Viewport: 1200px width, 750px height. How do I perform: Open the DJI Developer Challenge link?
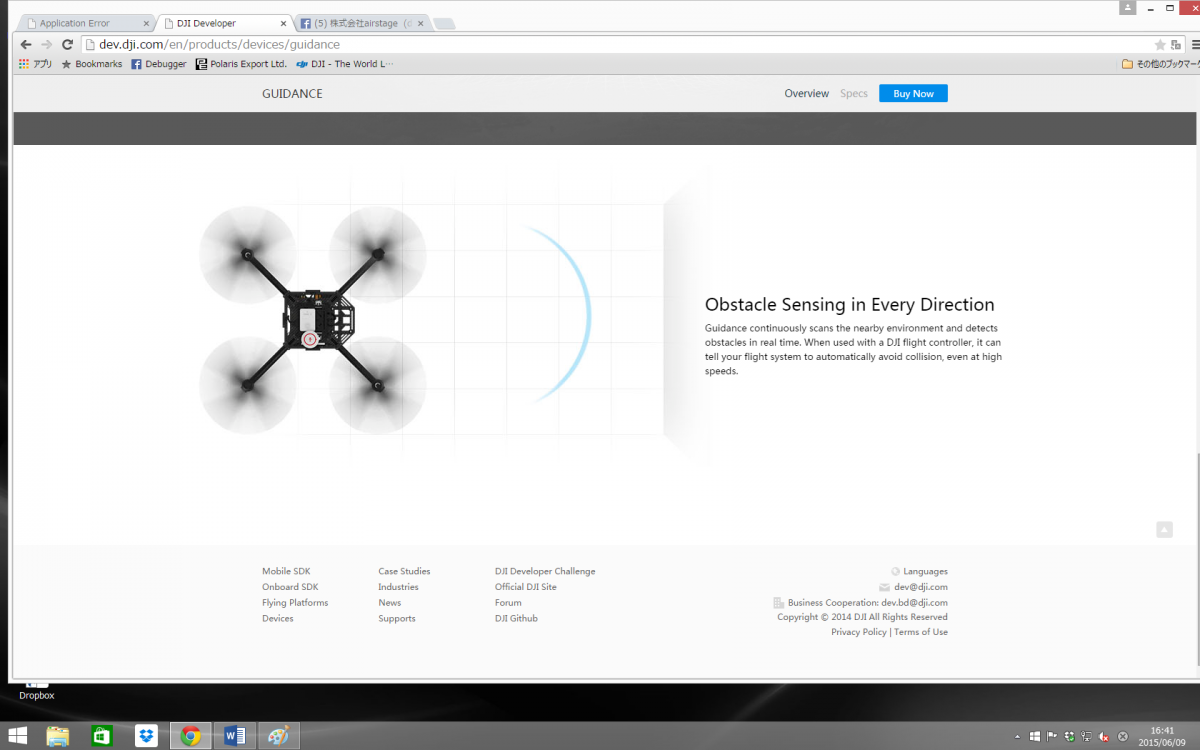pyautogui.click(x=545, y=571)
